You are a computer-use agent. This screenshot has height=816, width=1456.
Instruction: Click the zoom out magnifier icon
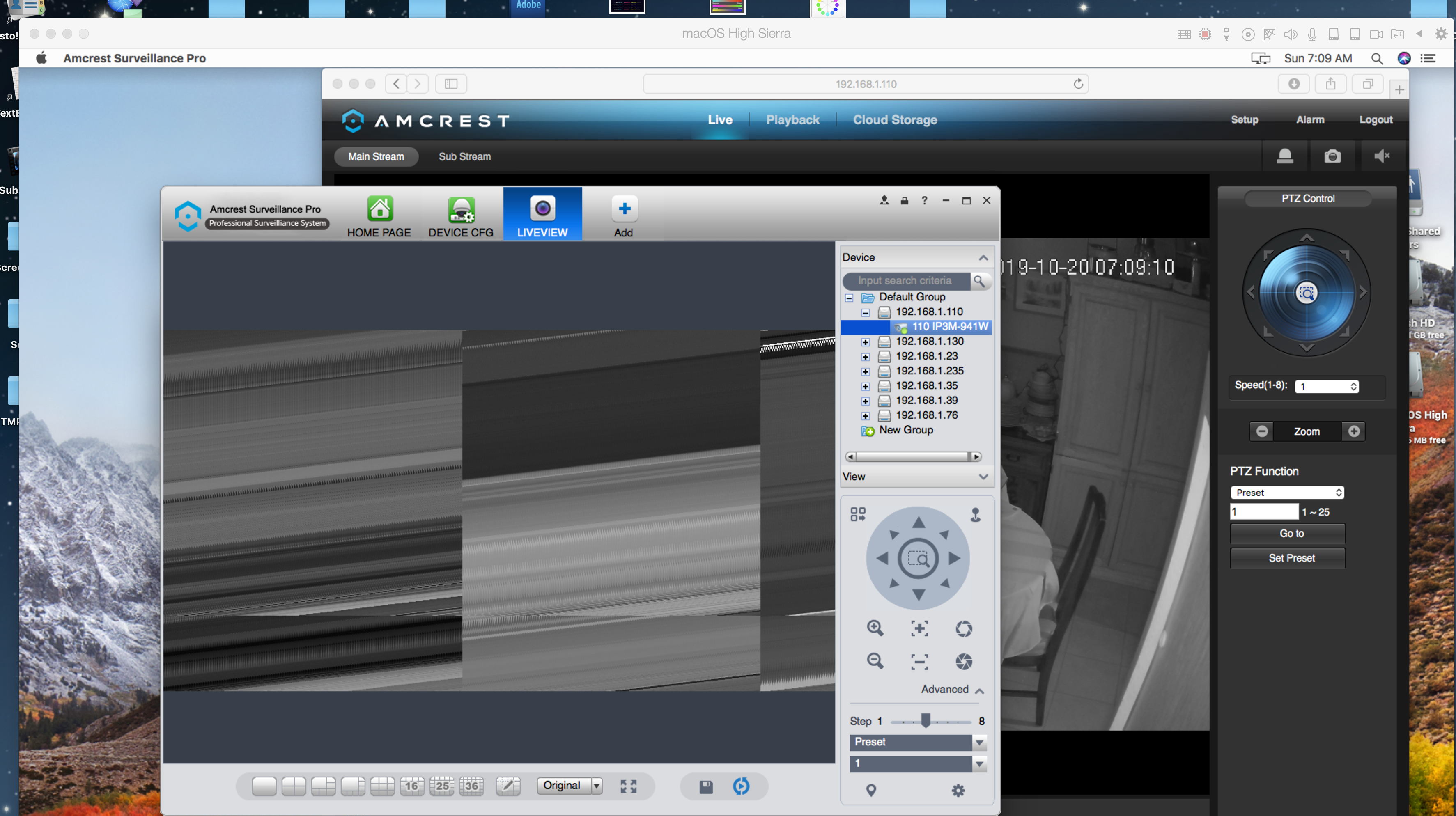pyautogui.click(x=875, y=660)
